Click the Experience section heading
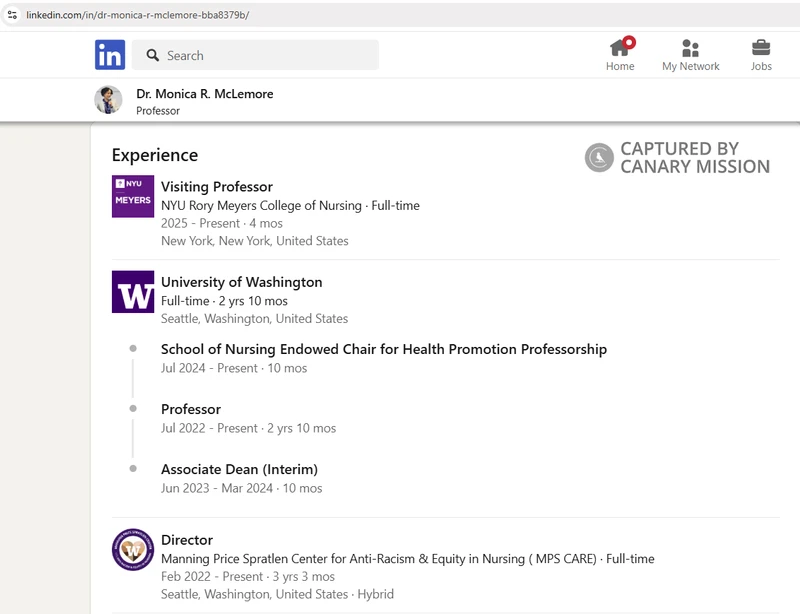This screenshot has width=800, height=614. (x=155, y=155)
